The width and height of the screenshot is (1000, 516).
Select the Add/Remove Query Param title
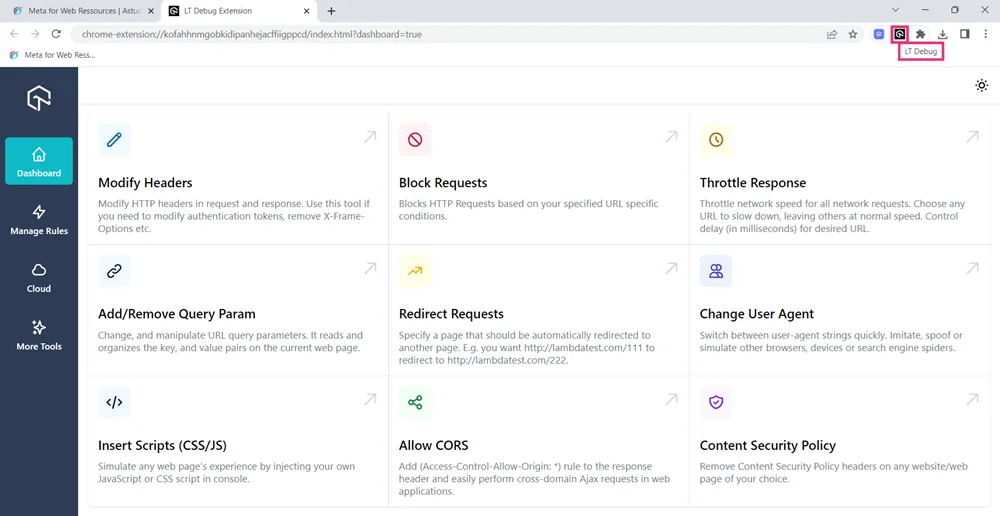177,314
